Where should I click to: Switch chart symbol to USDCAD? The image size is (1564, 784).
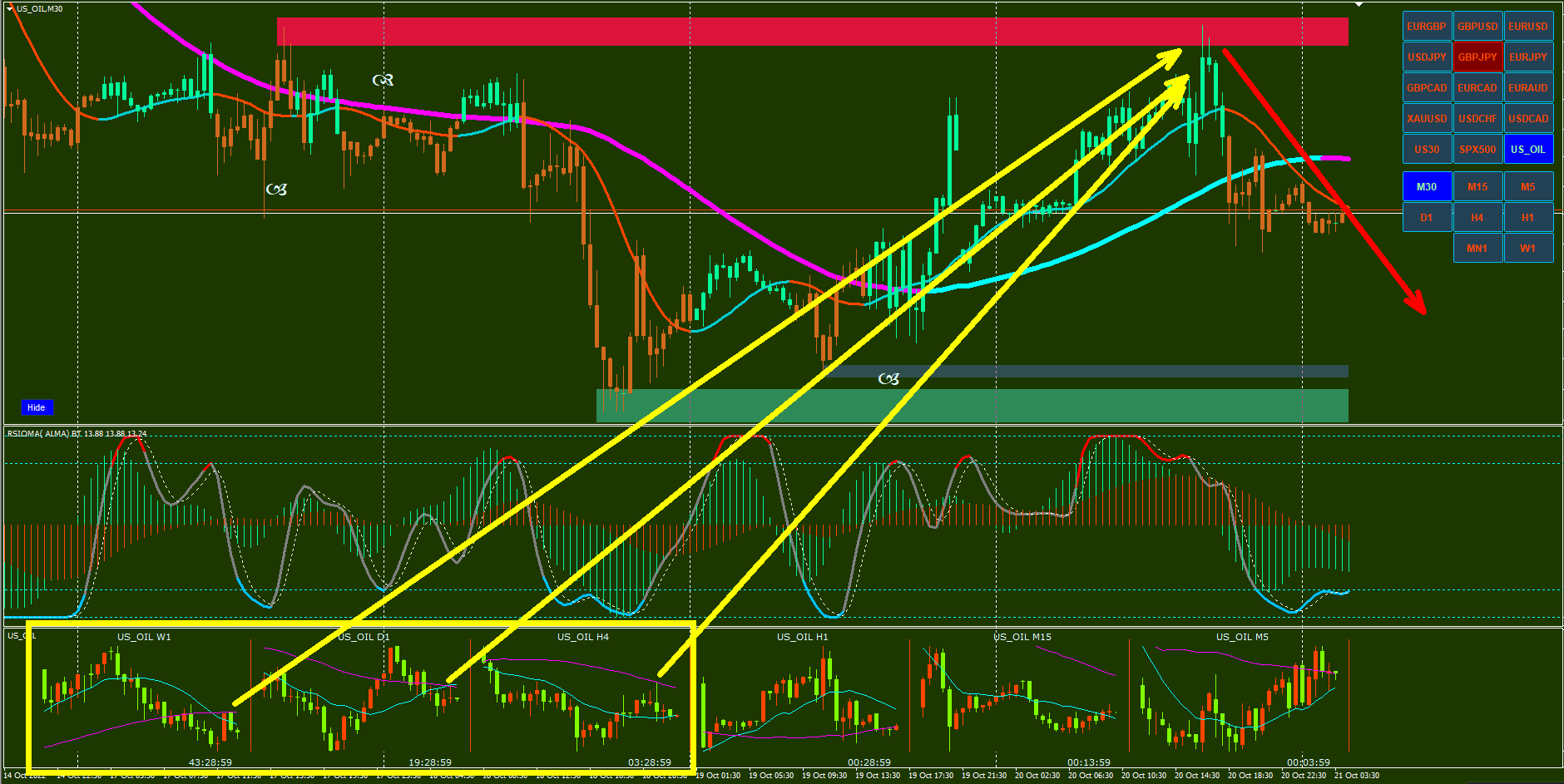pos(1528,119)
